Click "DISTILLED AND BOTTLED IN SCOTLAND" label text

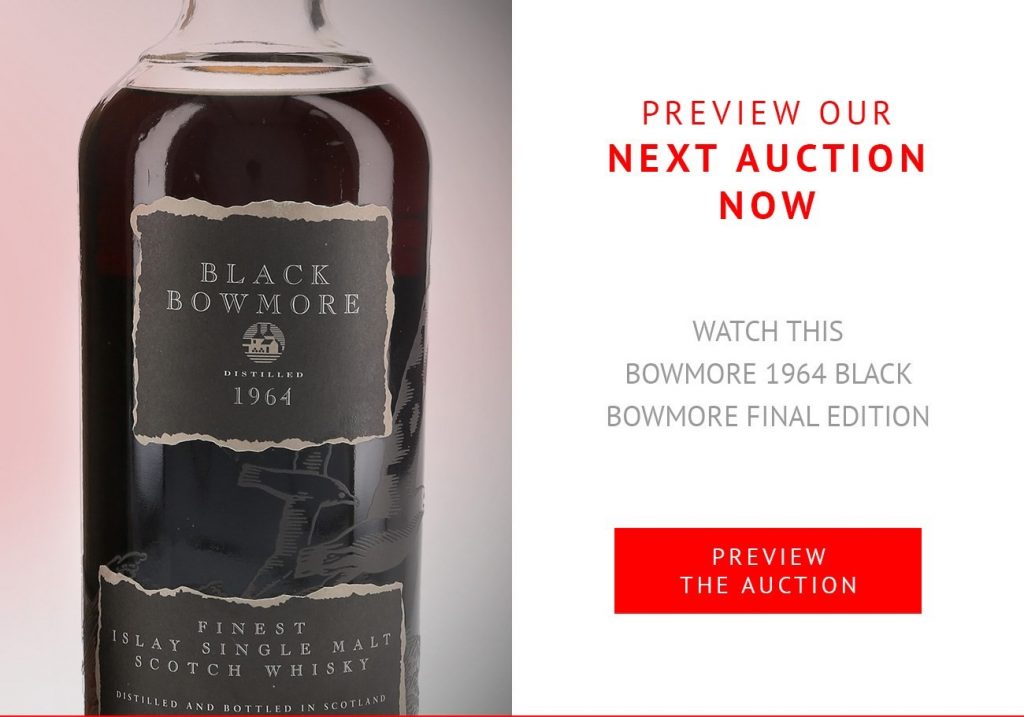[251, 704]
